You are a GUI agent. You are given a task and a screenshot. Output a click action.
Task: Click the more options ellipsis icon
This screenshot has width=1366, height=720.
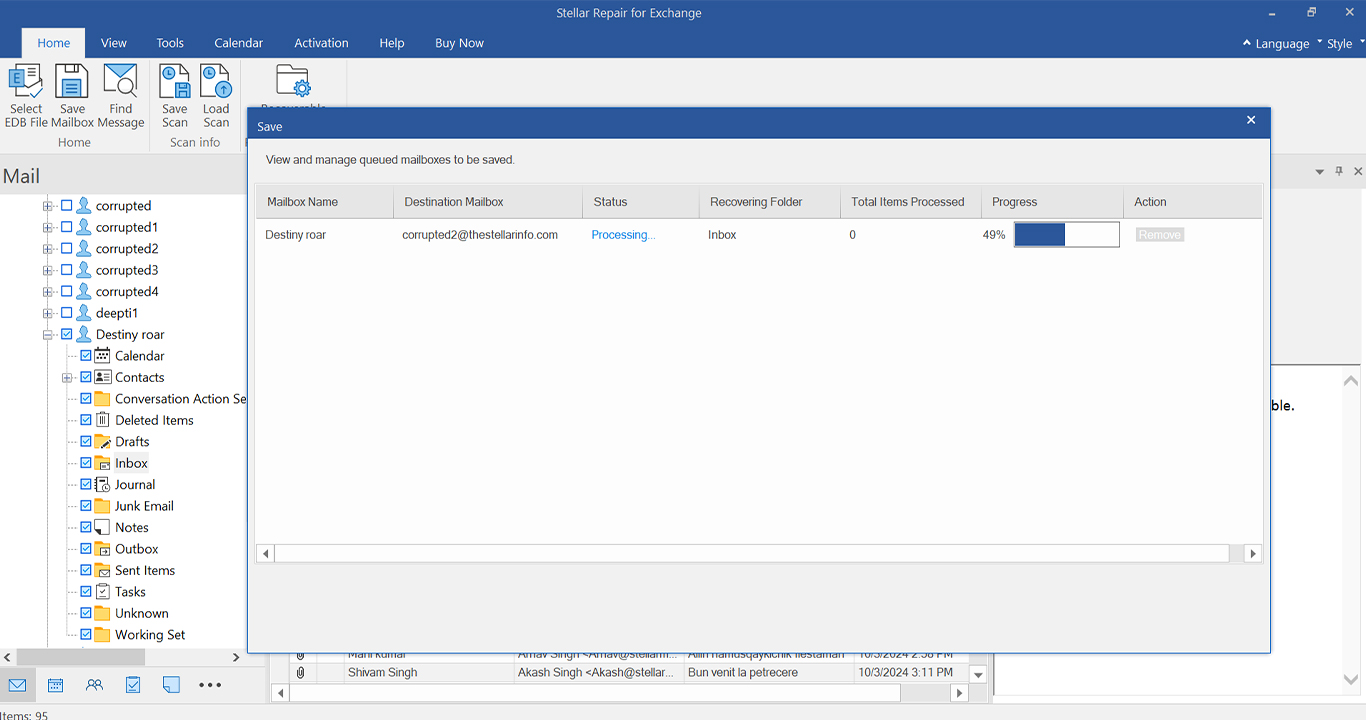(210, 685)
